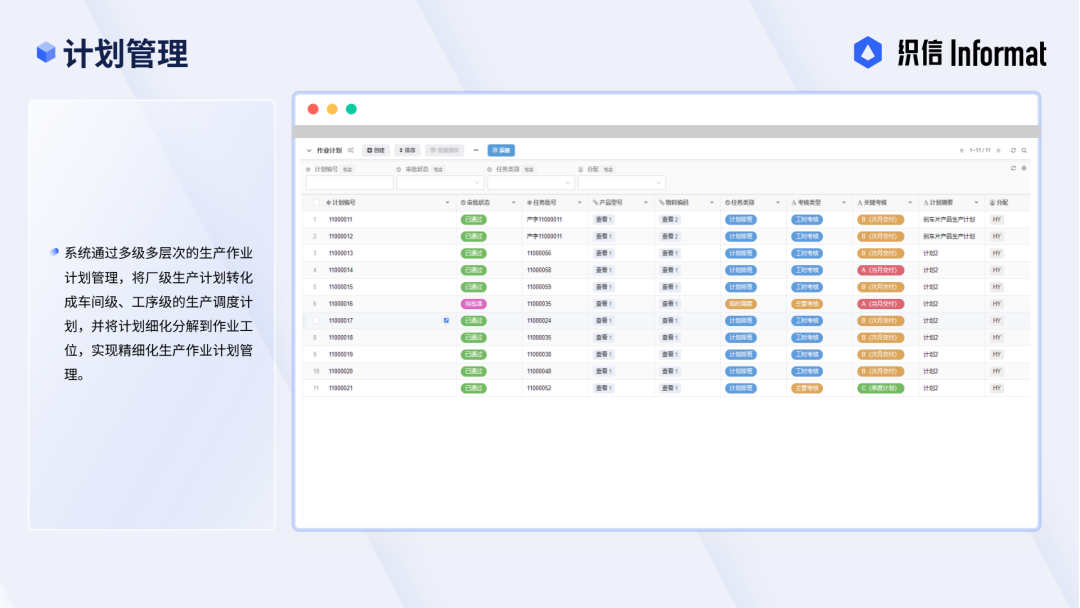Click the 创建 create button
The width and height of the screenshot is (1080, 608).
(376, 150)
